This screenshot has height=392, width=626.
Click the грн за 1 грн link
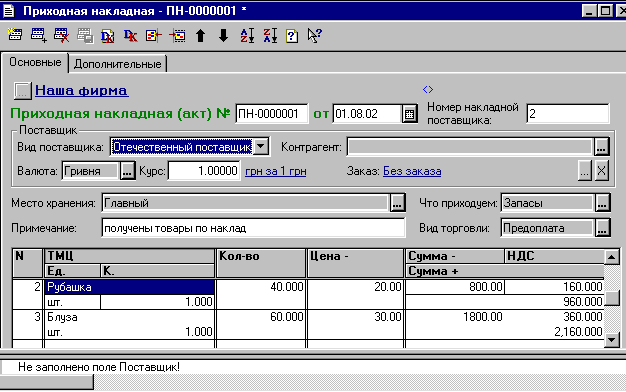[x=275, y=171]
